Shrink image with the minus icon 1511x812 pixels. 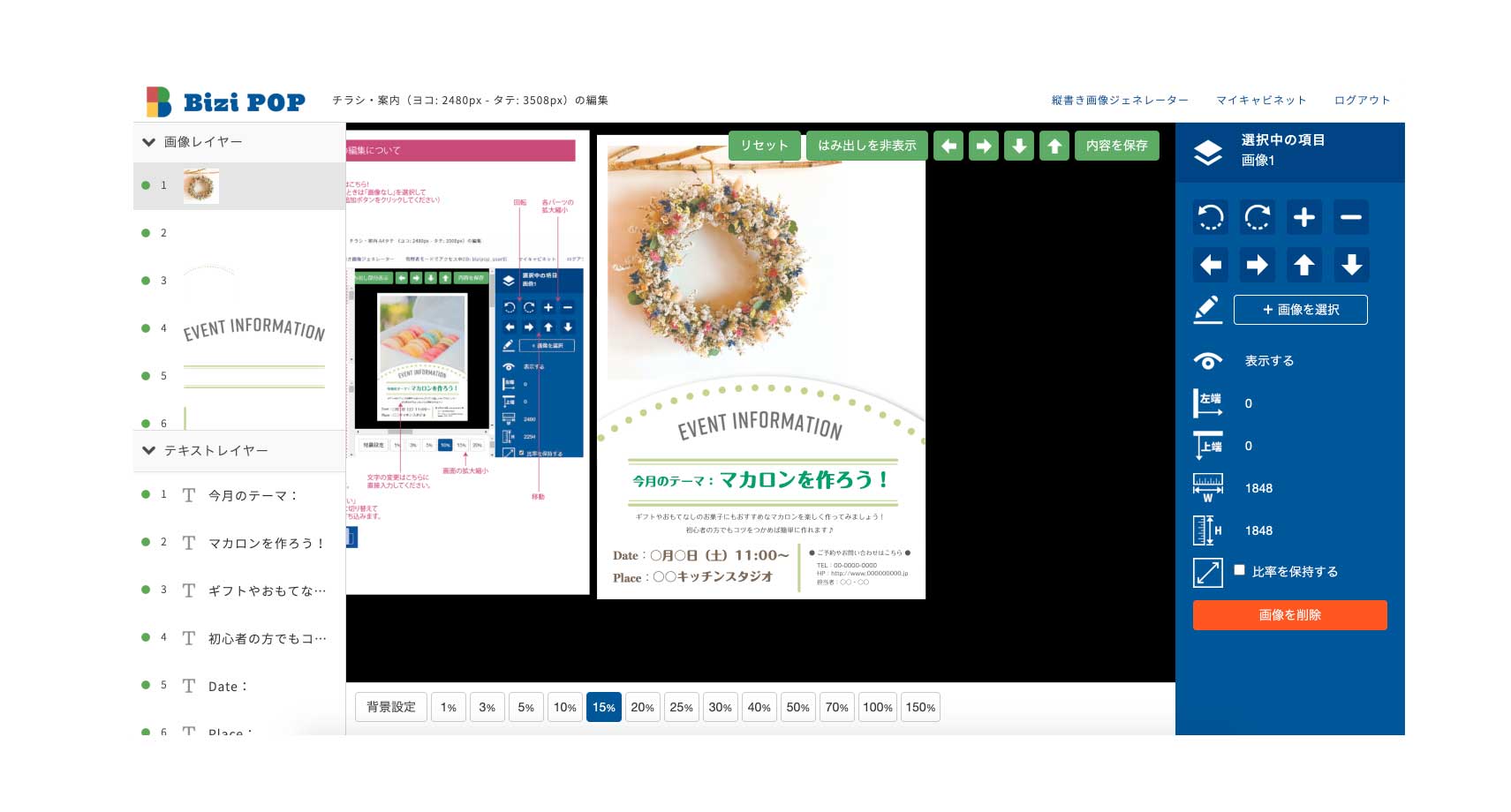click(x=1351, y=217)
